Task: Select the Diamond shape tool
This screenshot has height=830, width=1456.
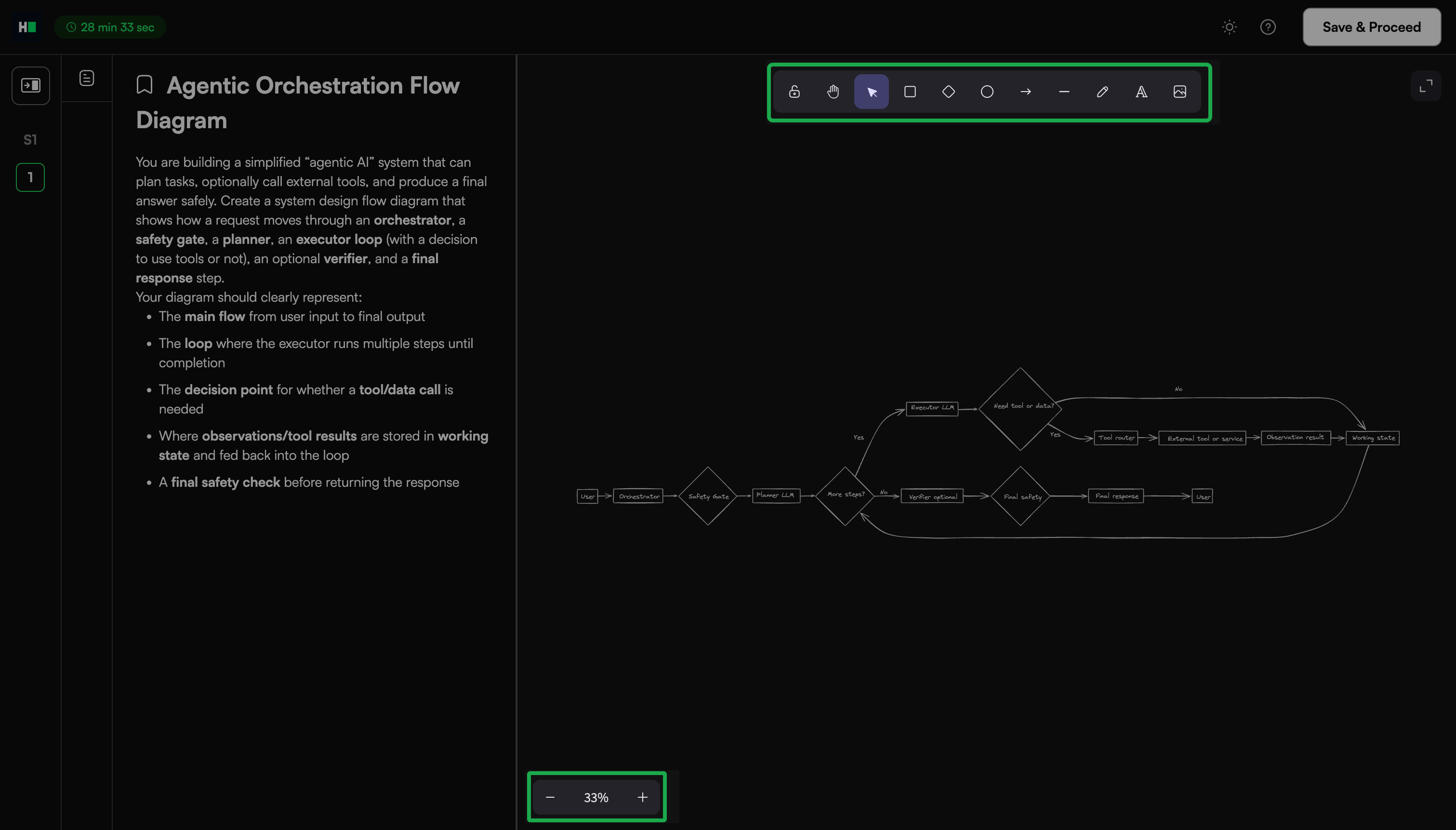Action: (949, 92)
